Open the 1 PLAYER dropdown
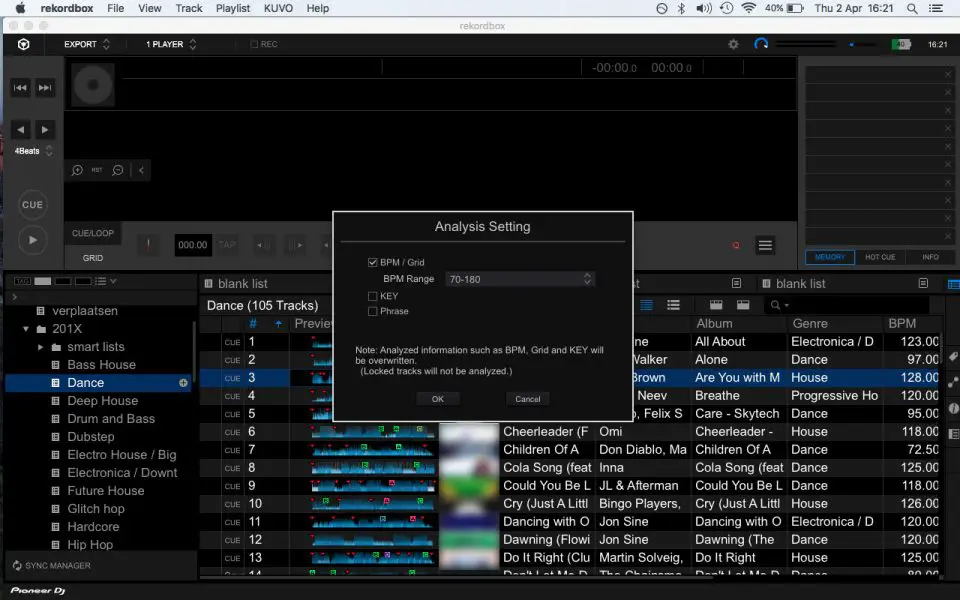The width and height of the screenshot is (960, 600). point(171,44)
